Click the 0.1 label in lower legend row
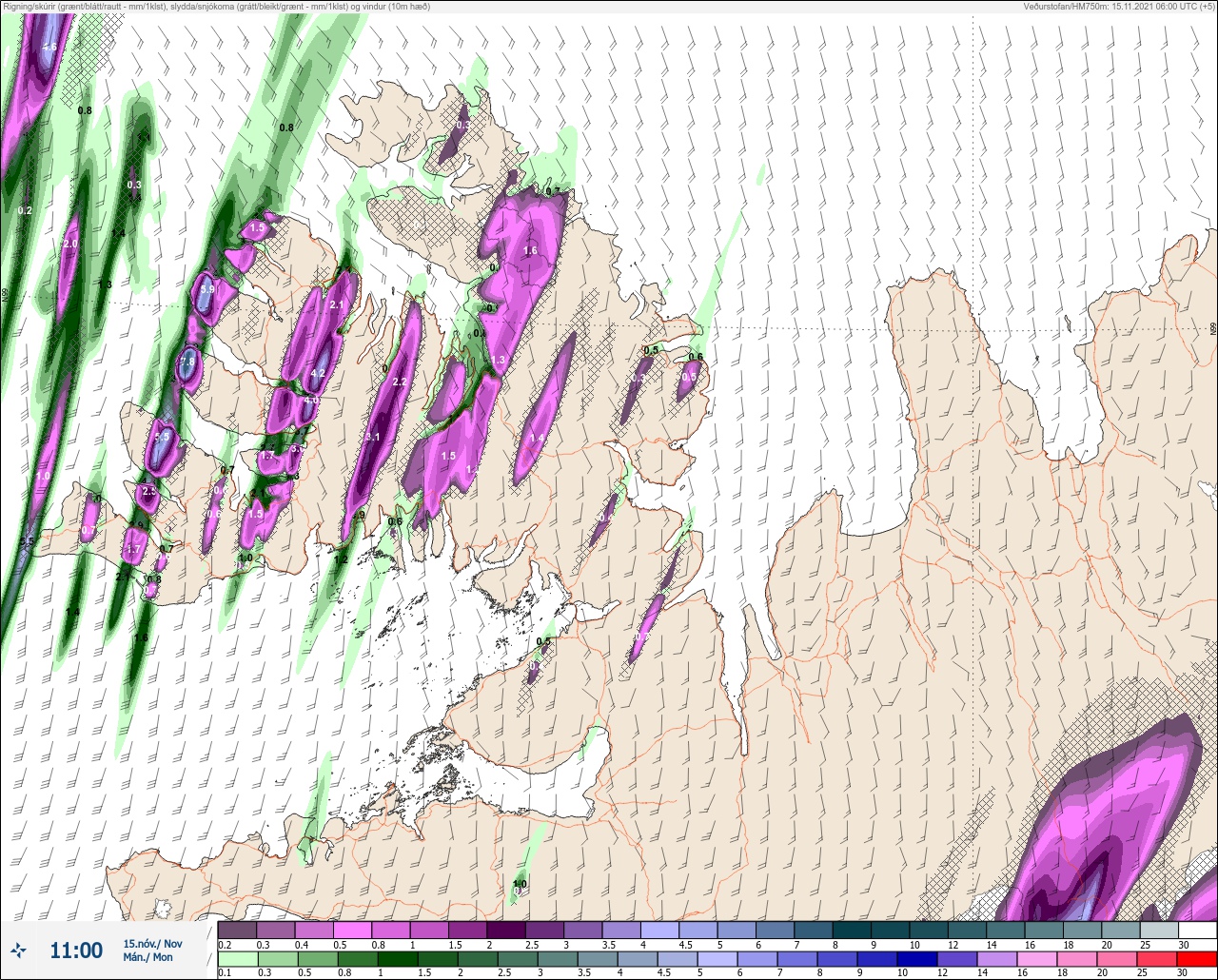 (x=224, y=973)
